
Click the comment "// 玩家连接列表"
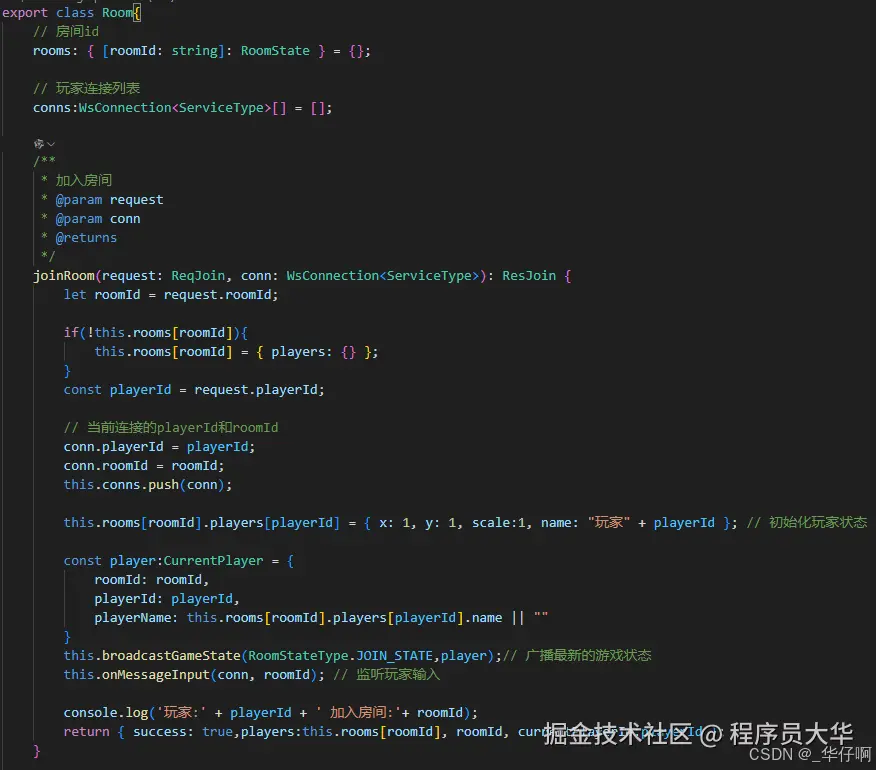[87, 88]
